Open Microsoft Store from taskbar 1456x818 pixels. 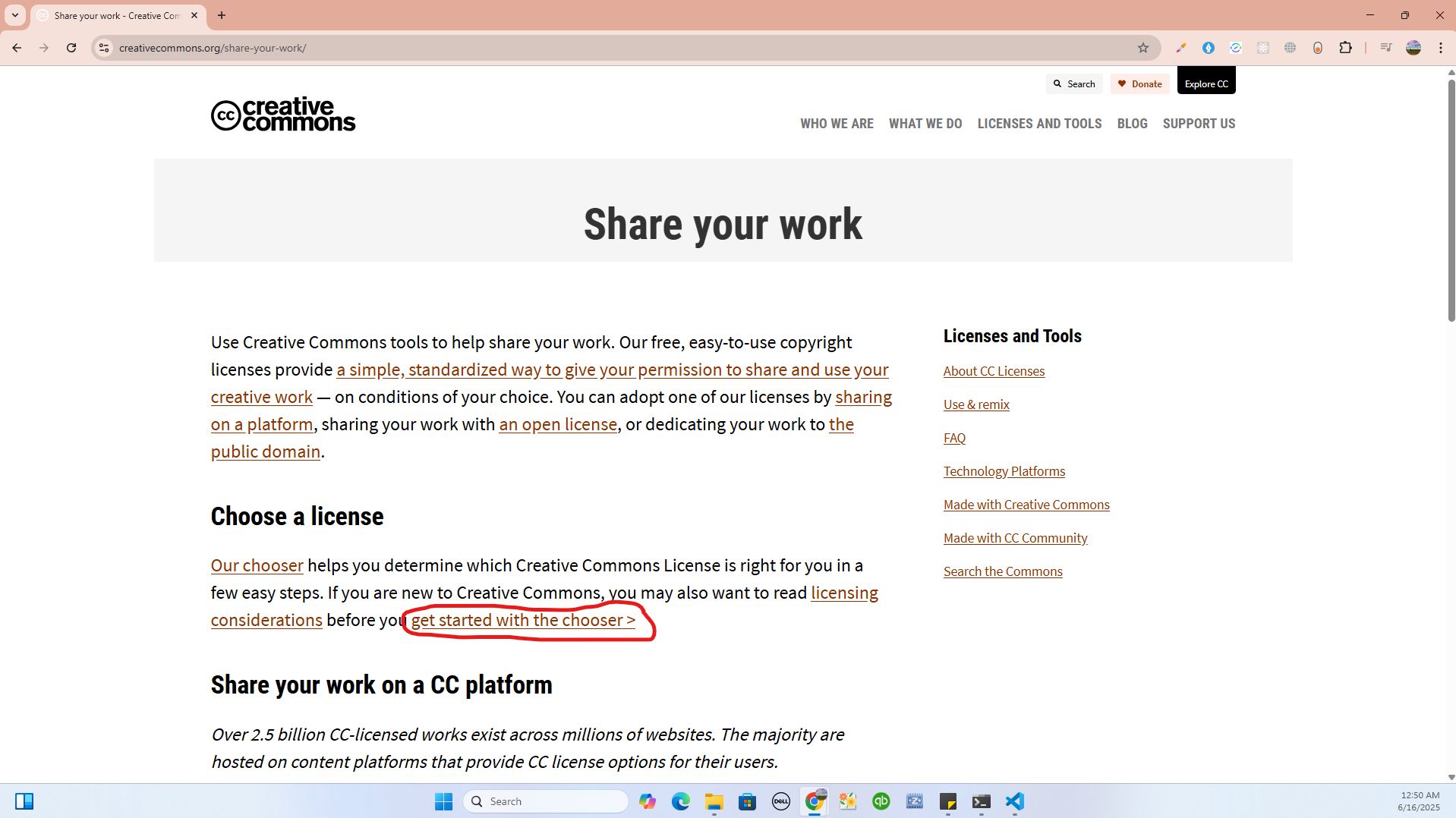tap(748, 801)
